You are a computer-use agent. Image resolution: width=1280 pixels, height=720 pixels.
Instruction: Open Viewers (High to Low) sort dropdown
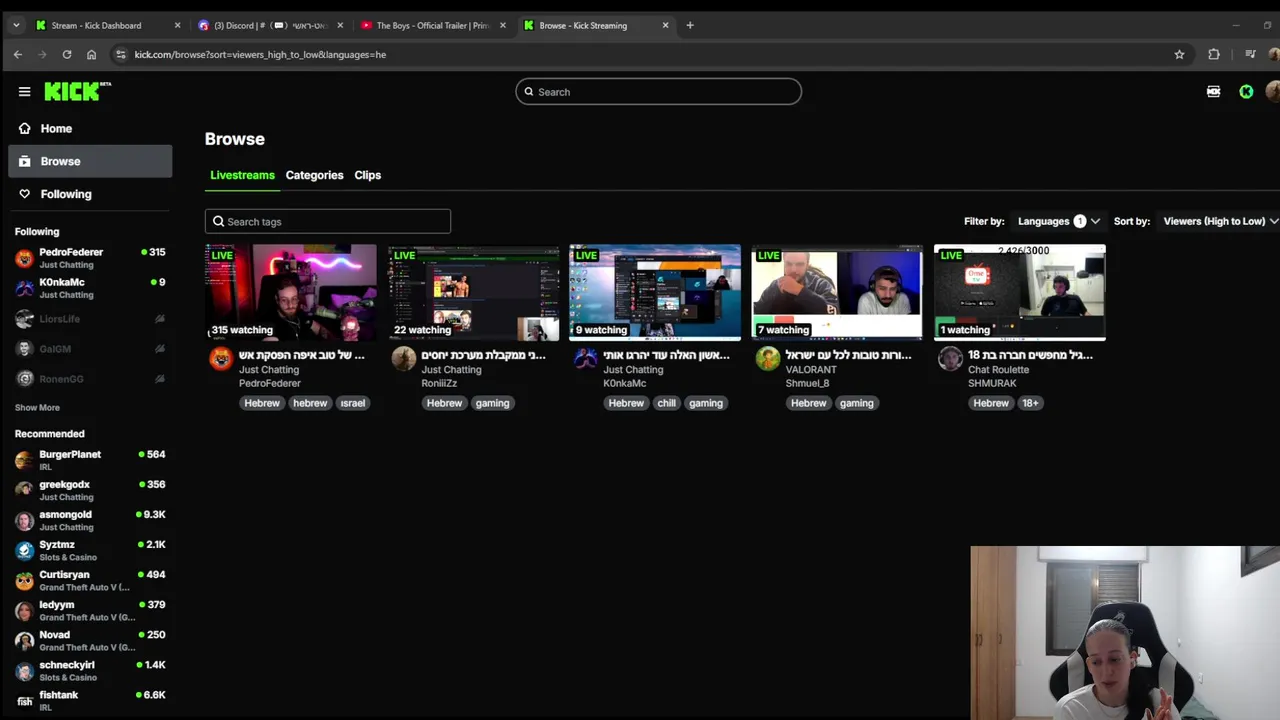(x=1220, y=221)
